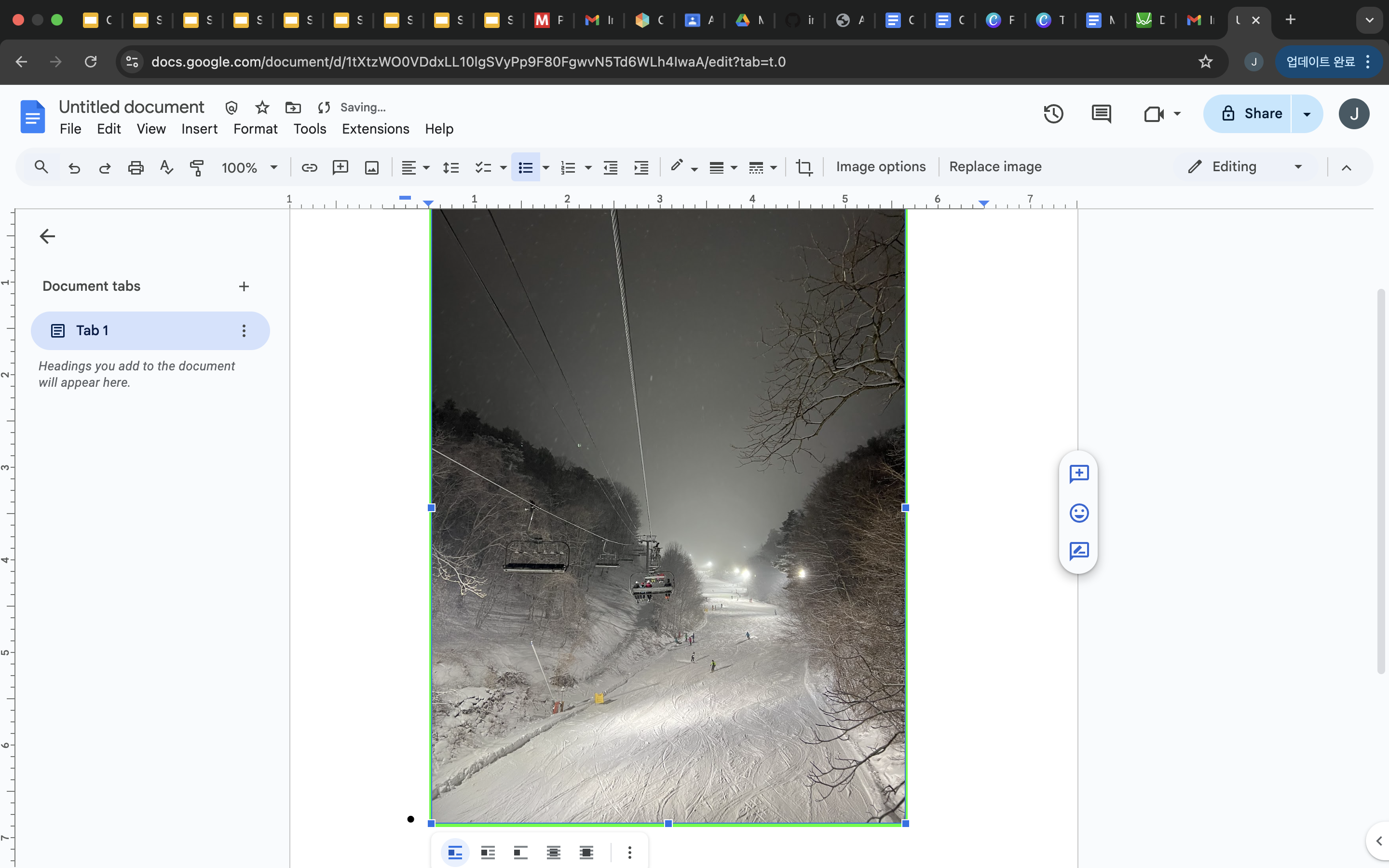Viewport: 1389px width, 868px height.
Task: Open version history clock icon
Action: 1053,114
